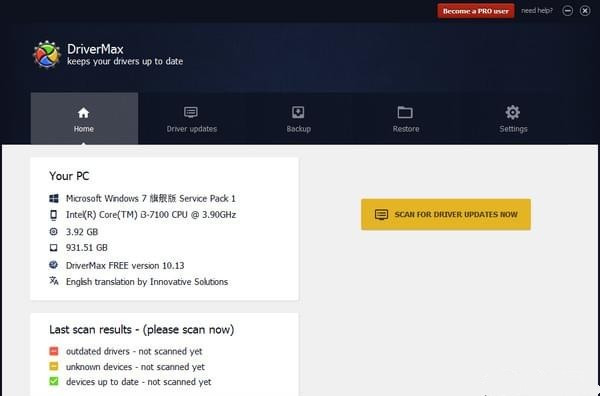Close the DriverMax window
Image resolution: width=600 pixels, height=396 pixels.
point(585,11)
